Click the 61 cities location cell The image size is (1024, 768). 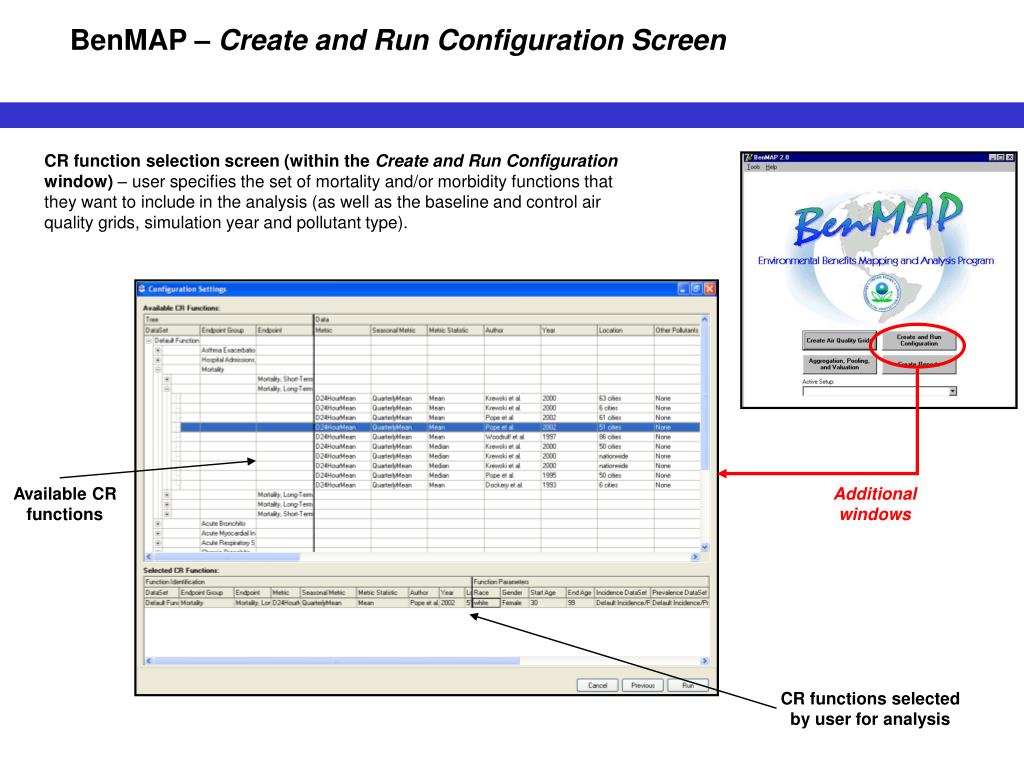(625, 417)
